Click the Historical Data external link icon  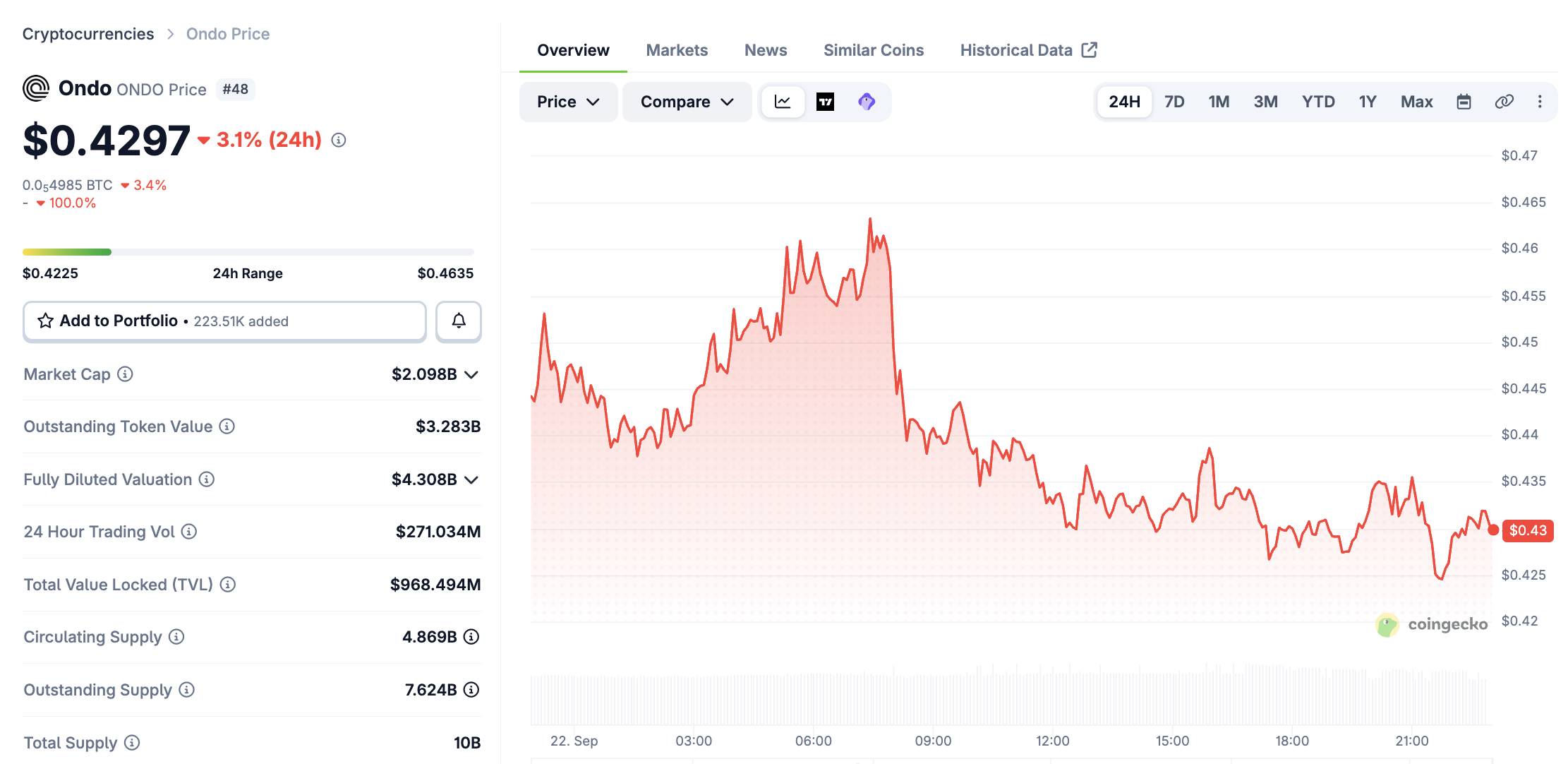coord(1090,50)
